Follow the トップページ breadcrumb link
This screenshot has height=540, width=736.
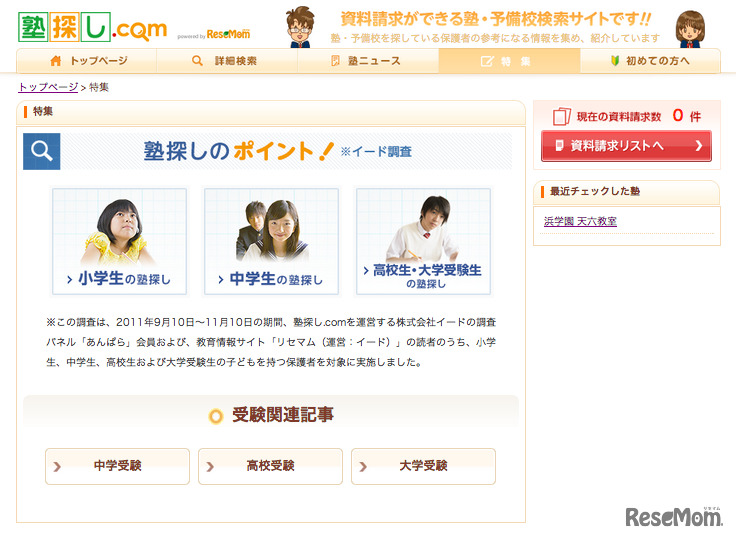[x=48, y=87]
